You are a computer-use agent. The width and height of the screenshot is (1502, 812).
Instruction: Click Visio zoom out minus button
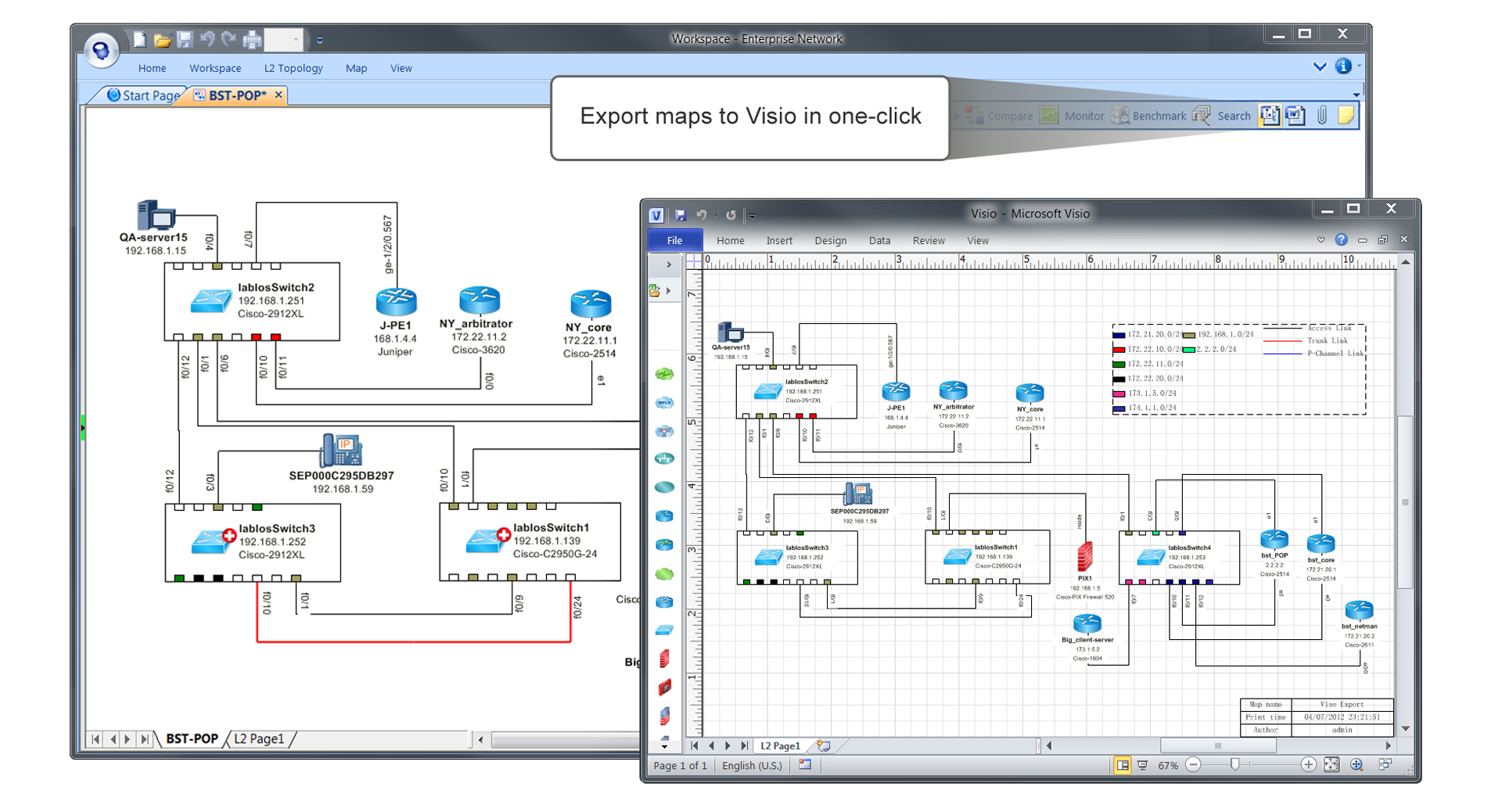(1193, 765)
